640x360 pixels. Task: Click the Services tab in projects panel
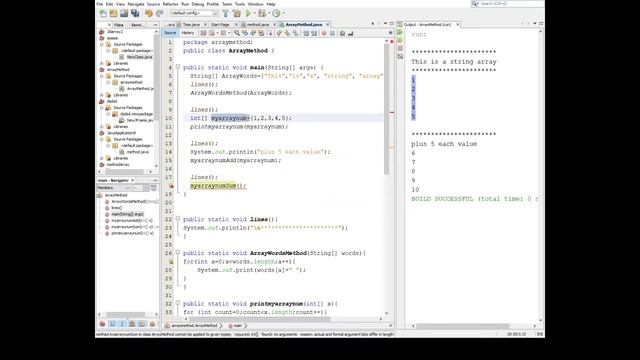tap(137, 25)
